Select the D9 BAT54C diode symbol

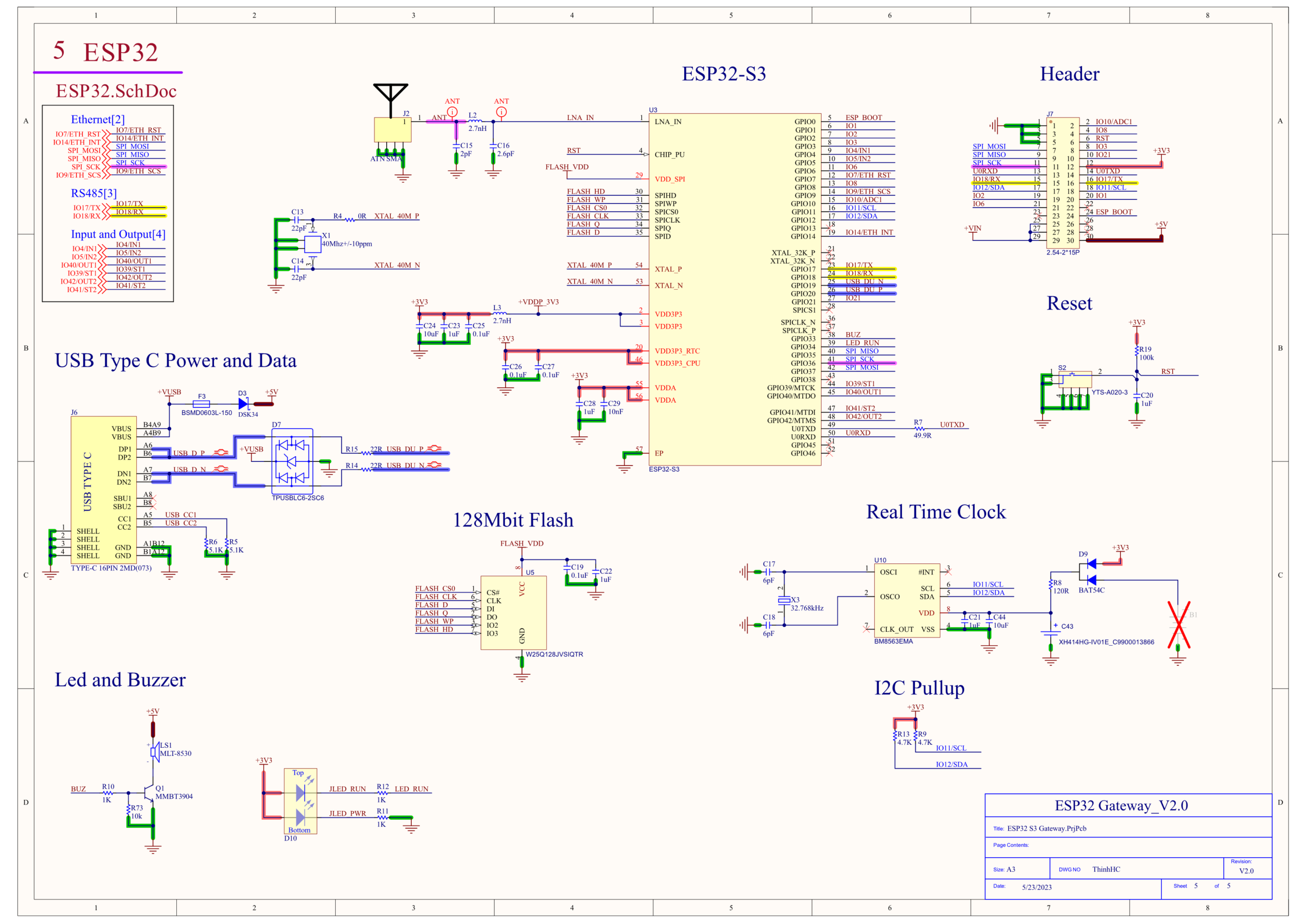tap(1090, 572)
